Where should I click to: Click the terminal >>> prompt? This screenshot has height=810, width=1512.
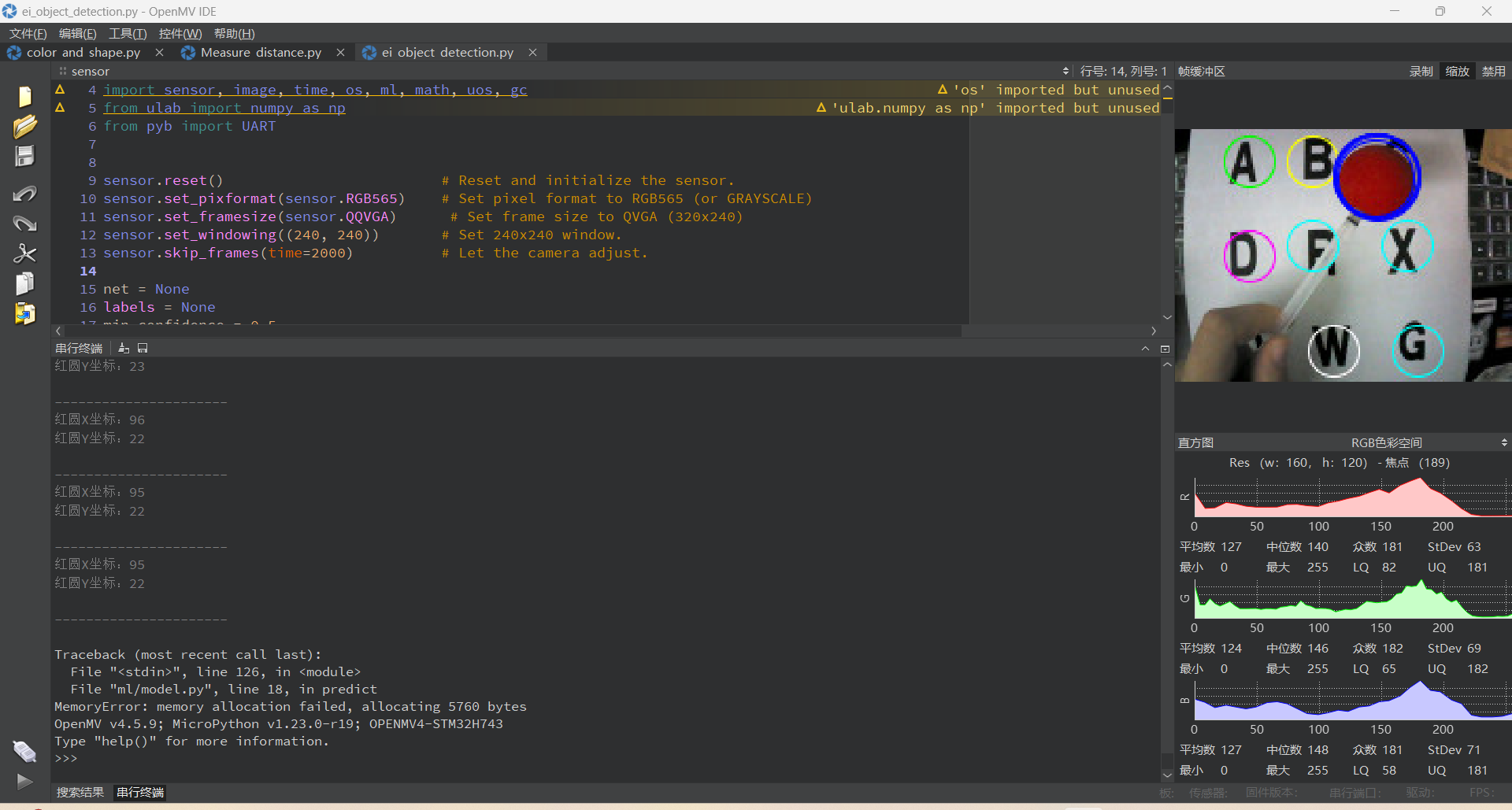66,758
